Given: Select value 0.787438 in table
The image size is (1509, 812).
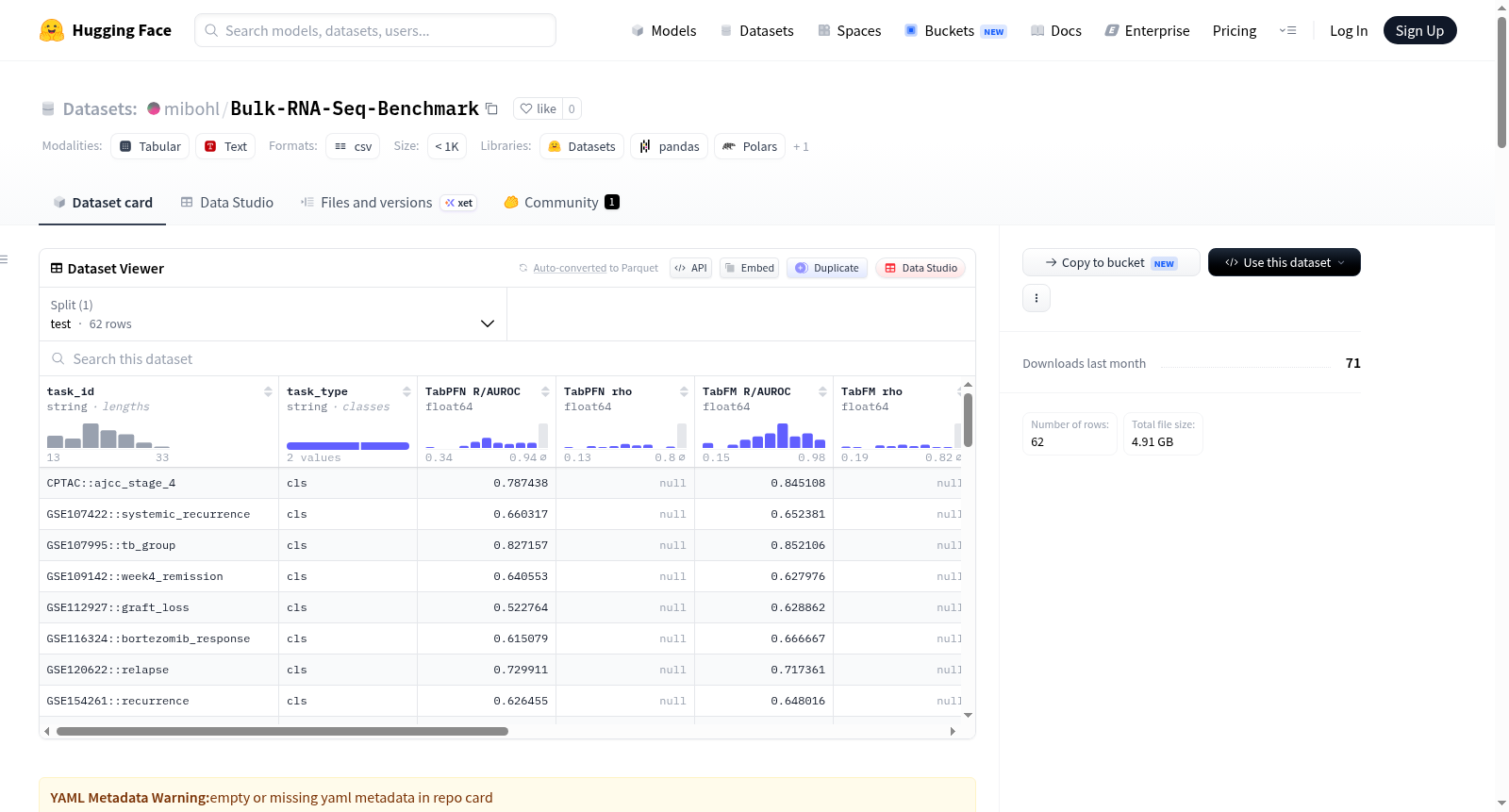Looking at the screenshot, I should (x=521, y=483).
